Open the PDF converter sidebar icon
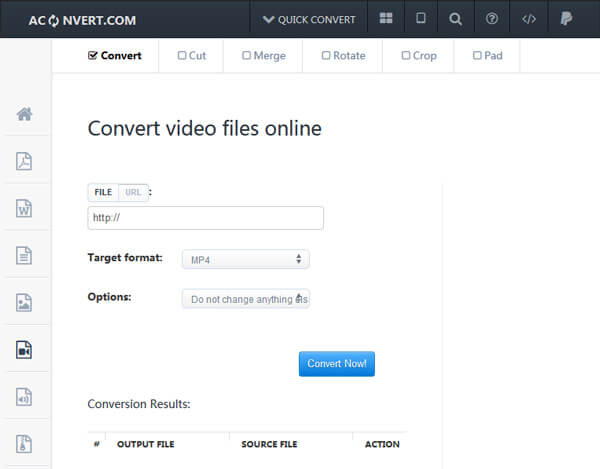The height and width of the screenshot is (469, 600). coord(24,161)
